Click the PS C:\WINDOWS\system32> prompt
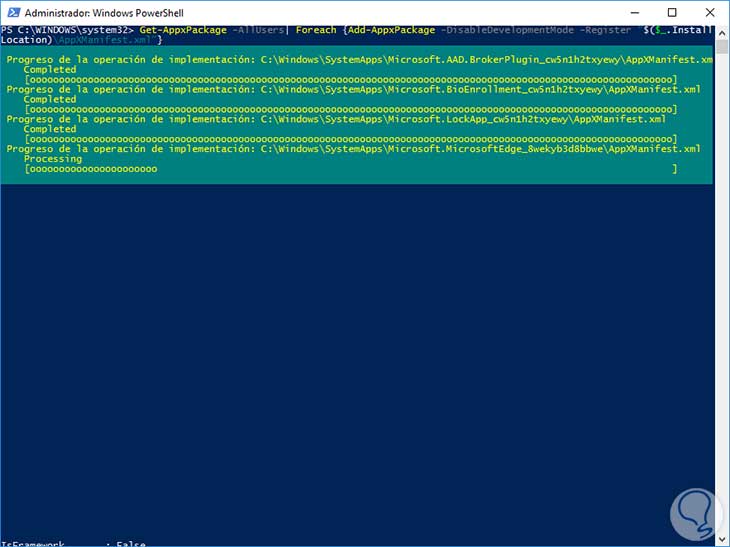This screenshot has width=730, height=547. tap(67, 30)
